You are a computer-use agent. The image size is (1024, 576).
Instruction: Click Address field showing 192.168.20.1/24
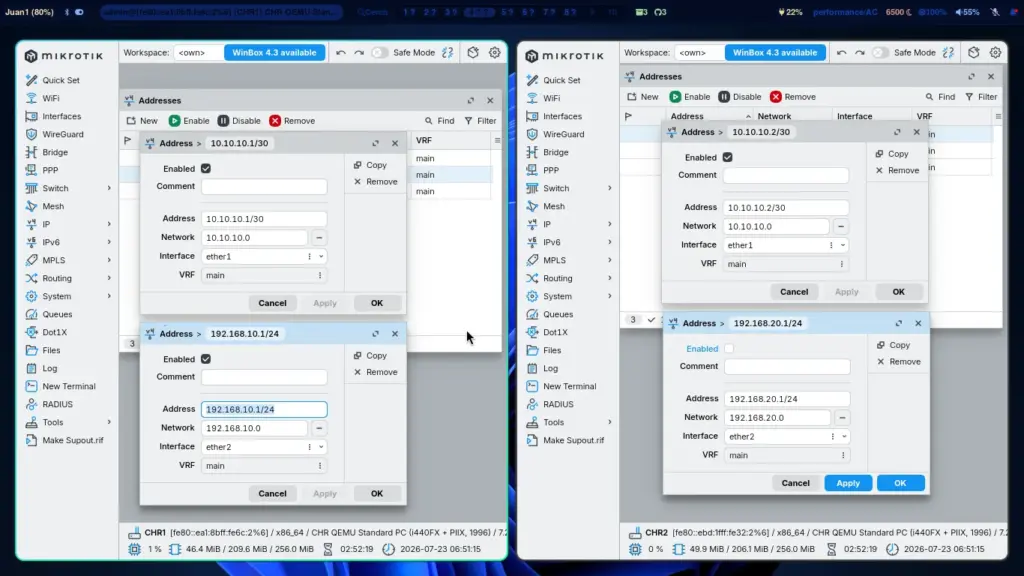coord(787,399)
